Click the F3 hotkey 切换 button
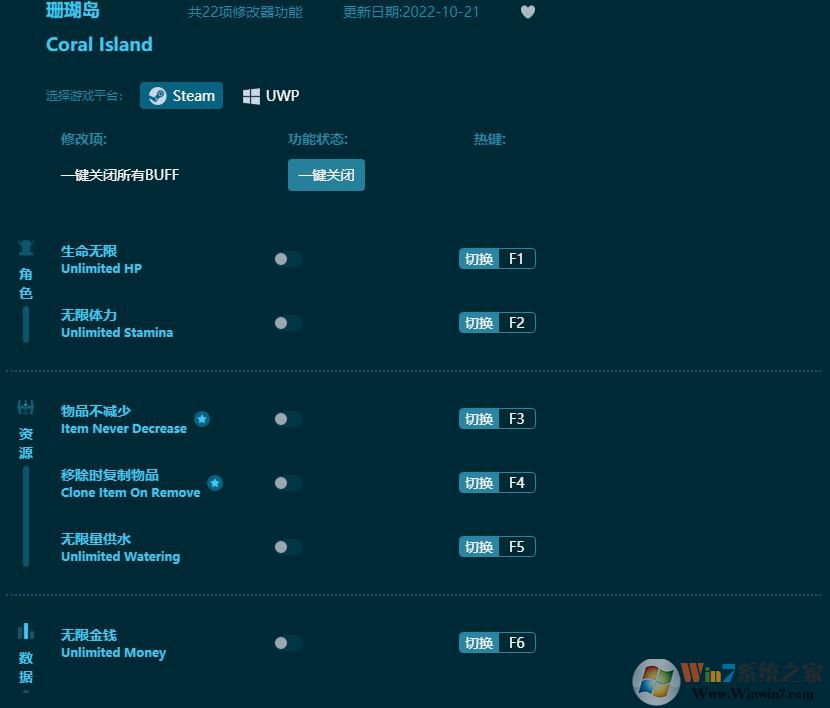 pos(479,419)
